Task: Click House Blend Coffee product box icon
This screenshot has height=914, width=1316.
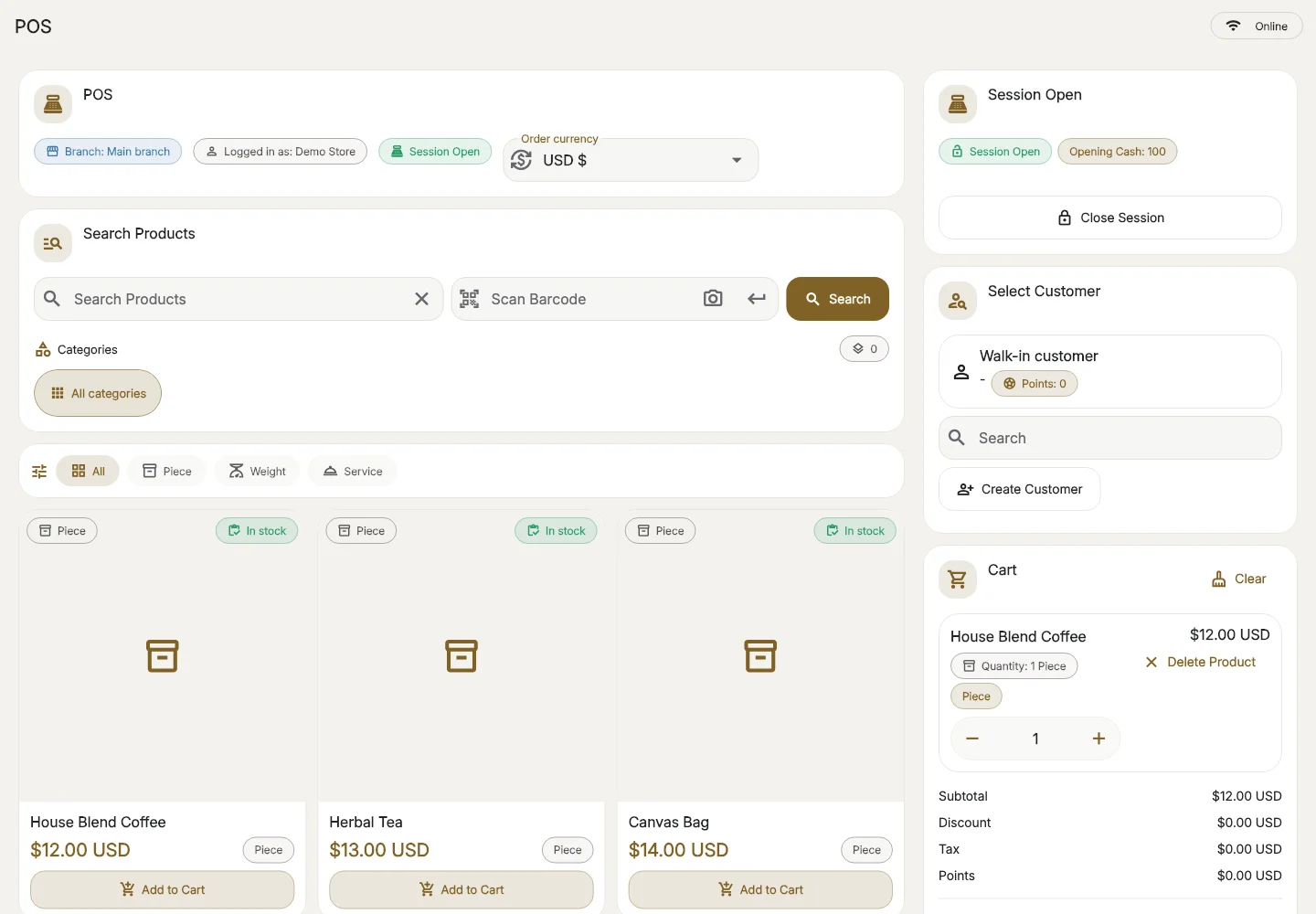Action: pyautogui.click(x=163, y=656)
